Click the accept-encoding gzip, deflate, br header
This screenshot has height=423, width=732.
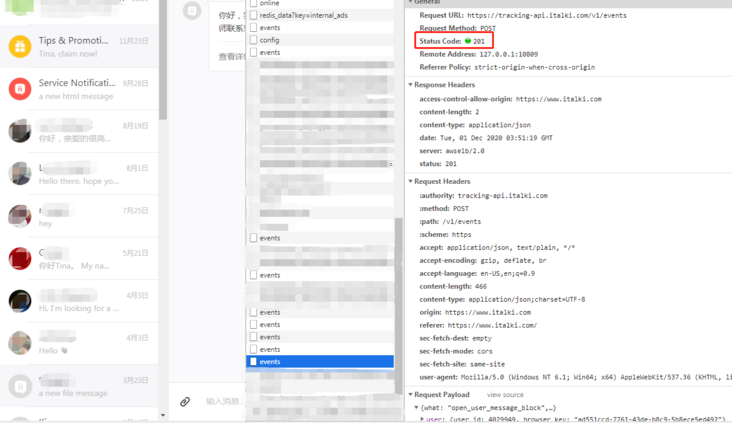tap(483, 261)
